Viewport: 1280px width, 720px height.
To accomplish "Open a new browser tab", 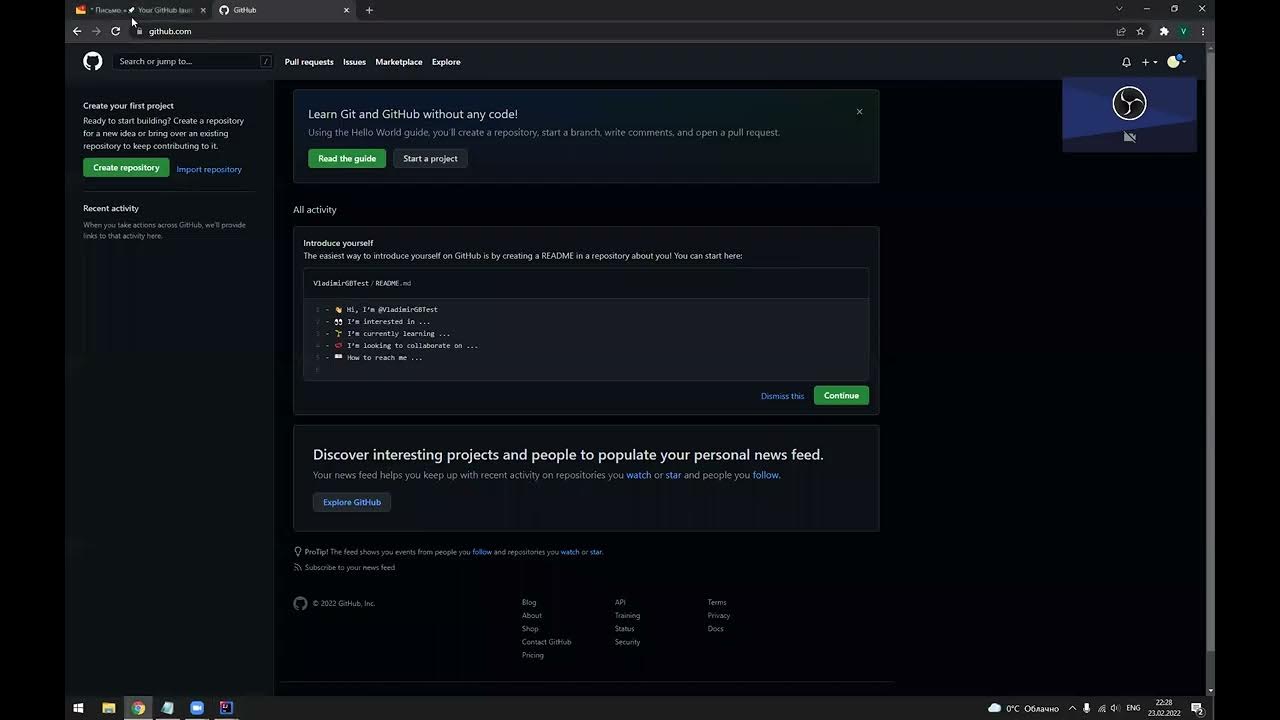I will [x=369, y=10].
